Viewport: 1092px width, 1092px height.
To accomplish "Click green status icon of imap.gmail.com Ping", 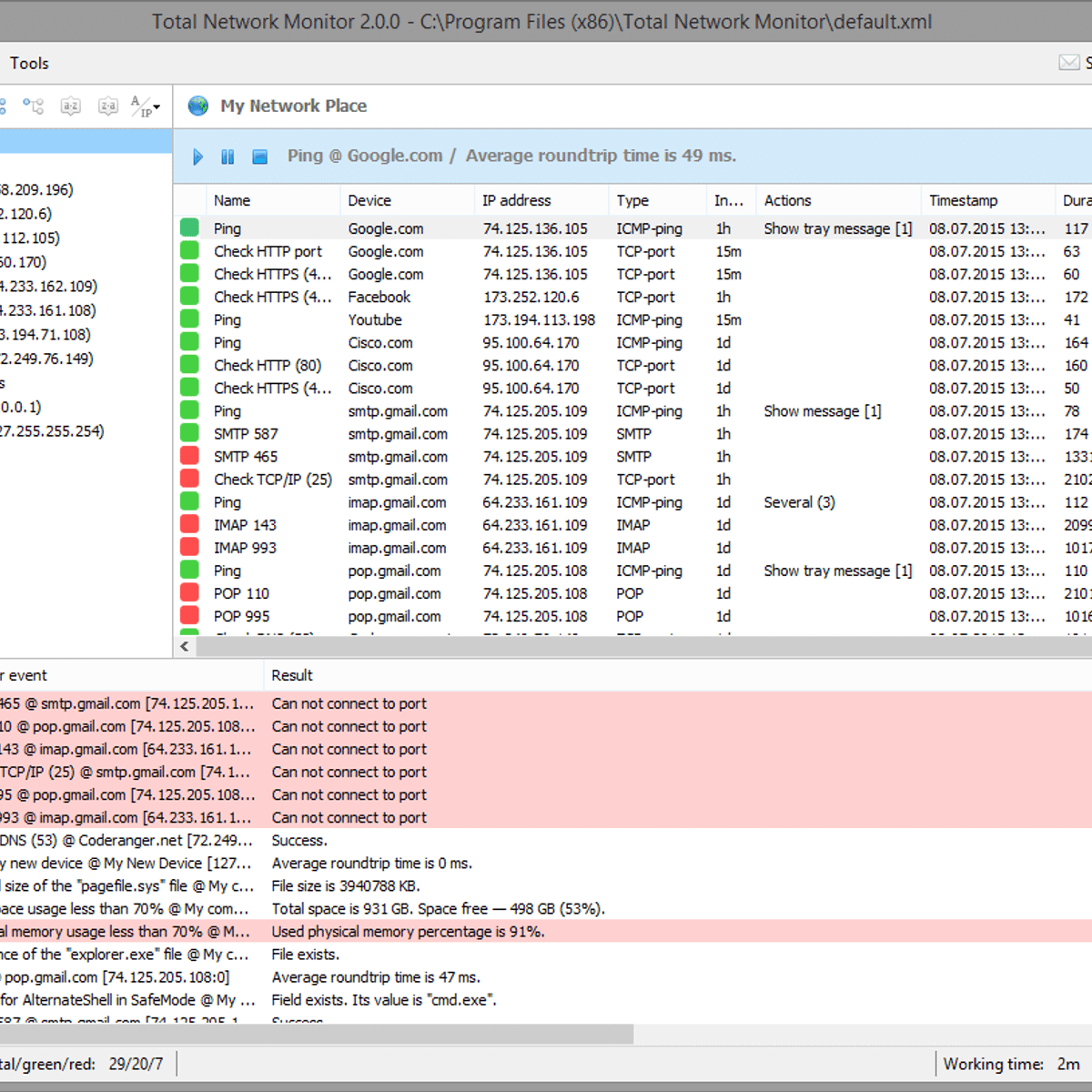I will click(189, 500).
